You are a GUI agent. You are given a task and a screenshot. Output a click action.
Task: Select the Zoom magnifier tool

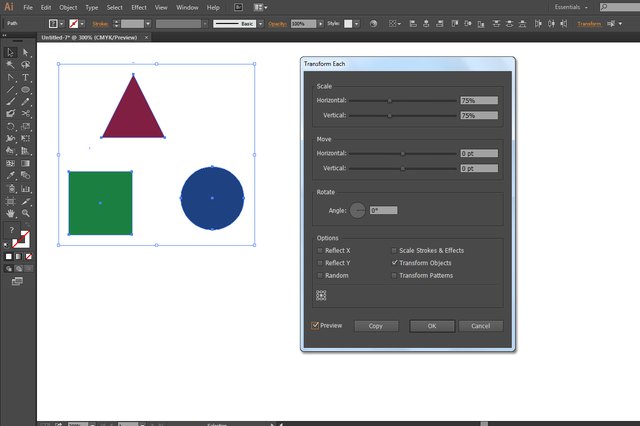pos(25,213)
